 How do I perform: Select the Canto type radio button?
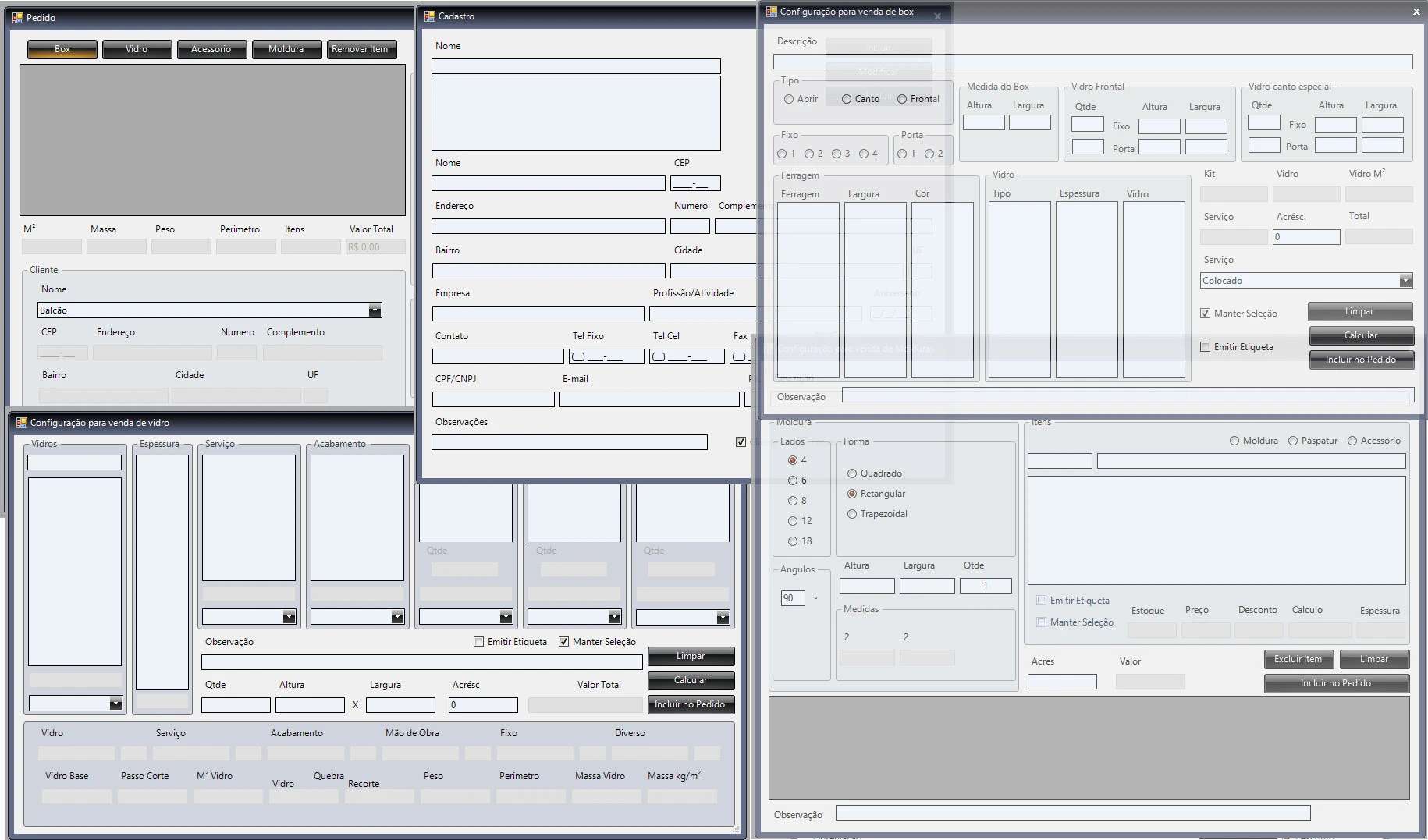pyautogui.click(x=847, y=99)
